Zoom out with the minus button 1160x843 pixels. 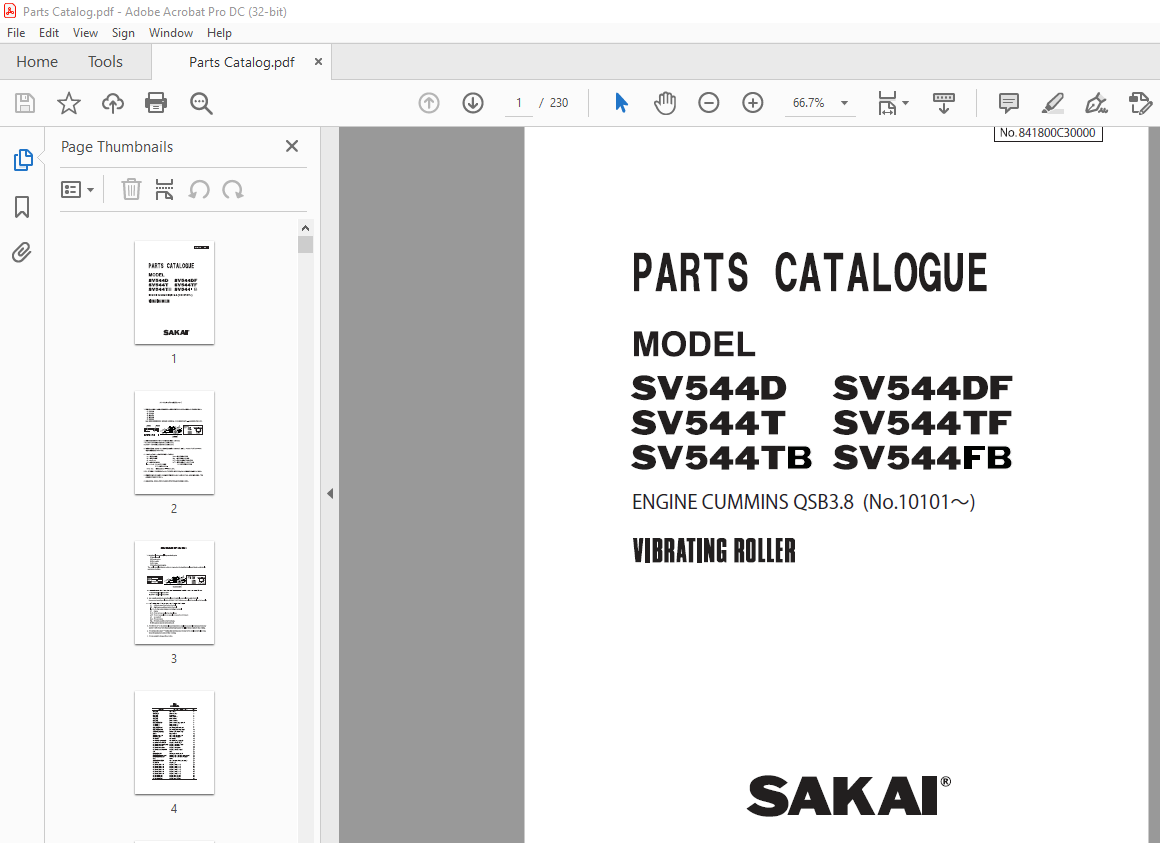pyautogui.click(x=709, y=103)
